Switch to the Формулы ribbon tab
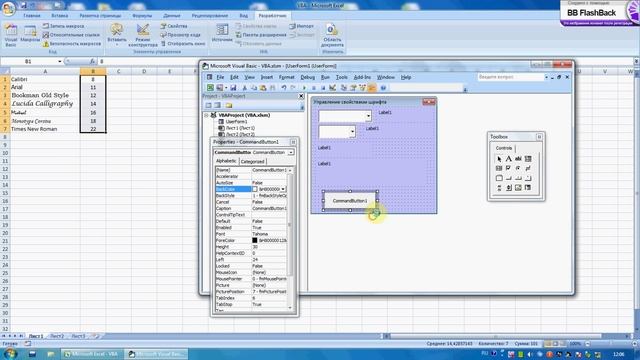Viewport: 640px width, 360px height. tap(142, 16)
